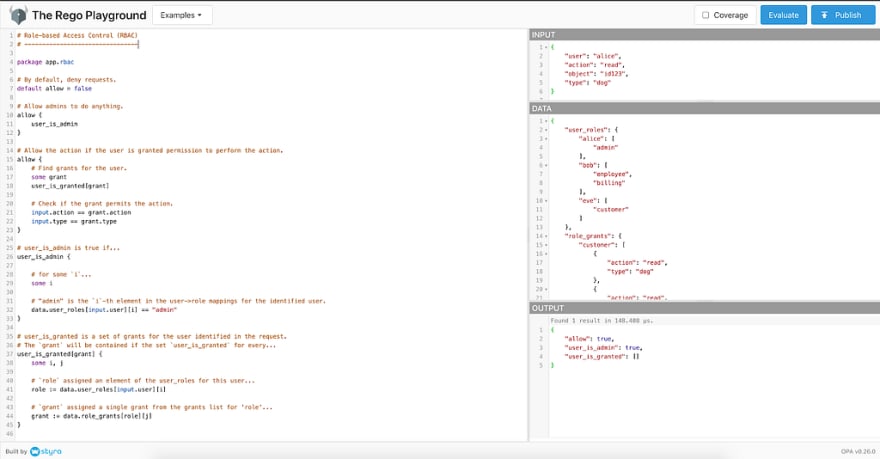Click the "employee" value in DATA
This screenshot has width=880, height=459.
(x=612, y=175)
